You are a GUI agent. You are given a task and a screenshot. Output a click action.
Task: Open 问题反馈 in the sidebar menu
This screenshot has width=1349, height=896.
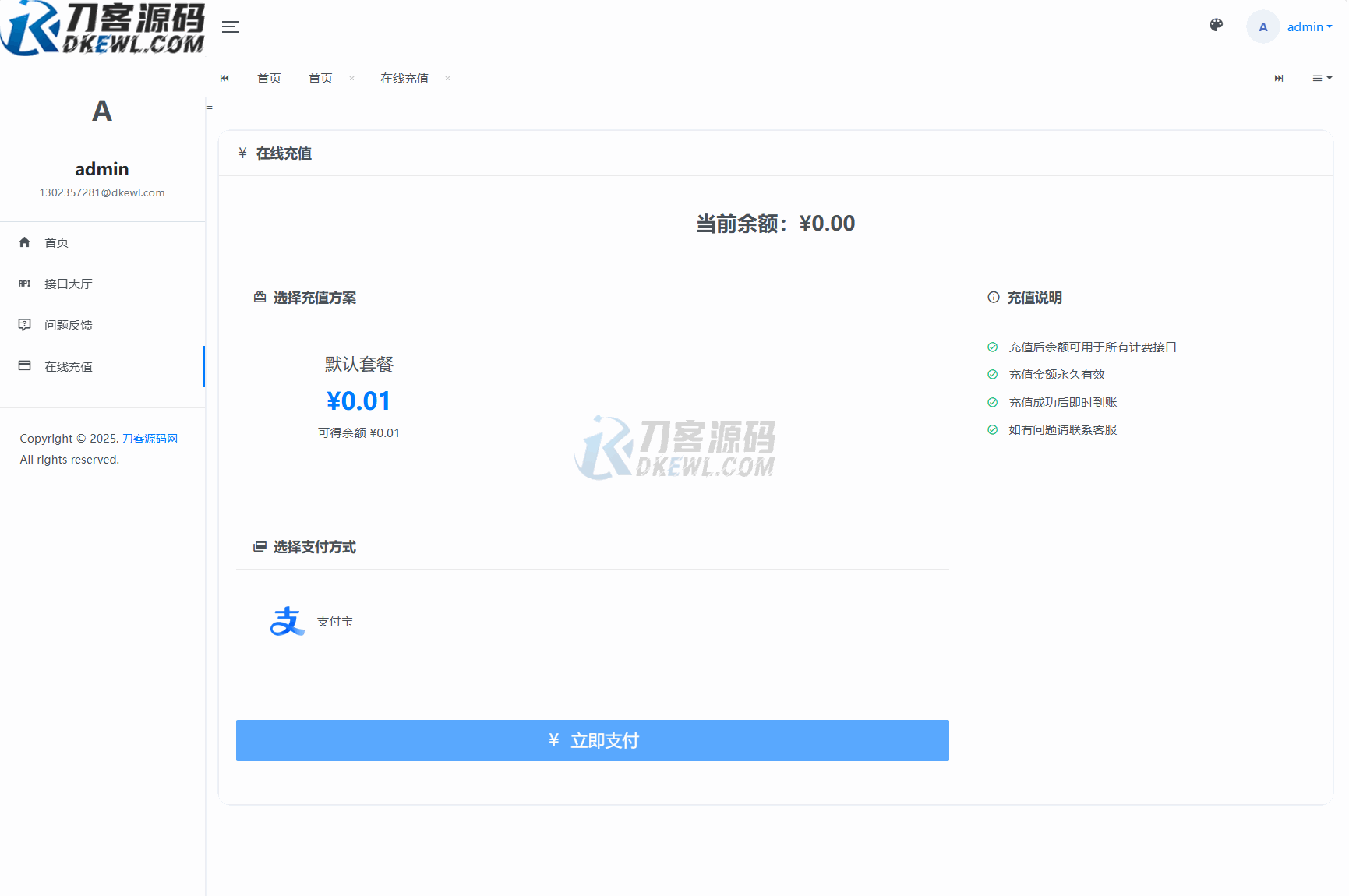pos(69,325)
